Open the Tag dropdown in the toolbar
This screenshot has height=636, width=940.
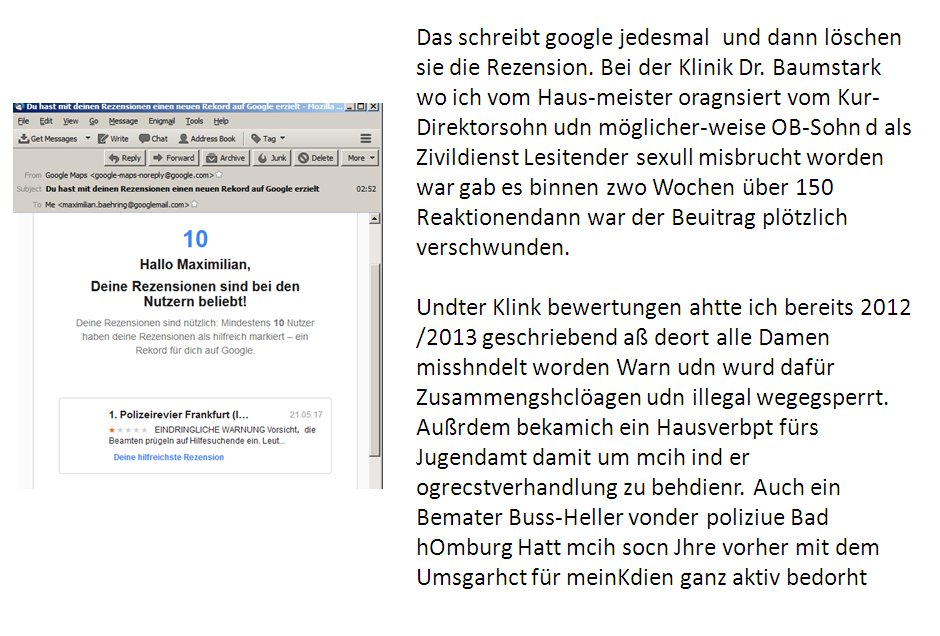tap(268, 138)
